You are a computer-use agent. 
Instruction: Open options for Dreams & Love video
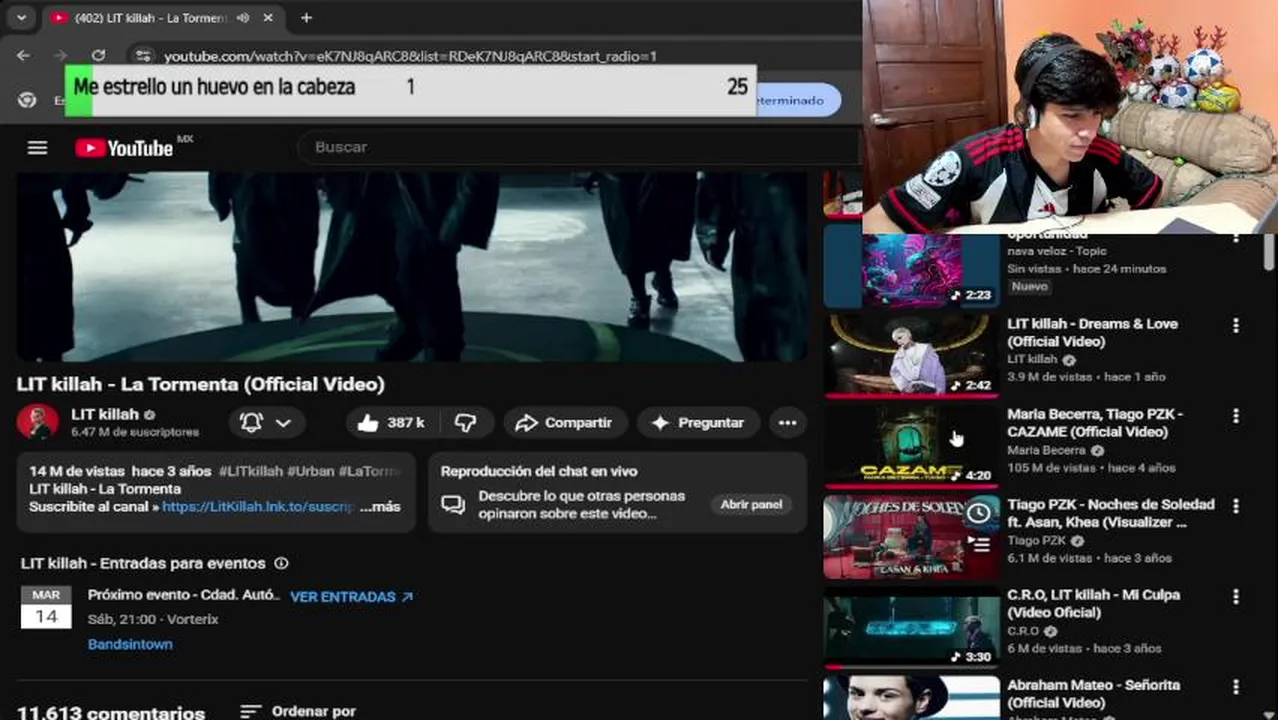[x=1236, y=326]
